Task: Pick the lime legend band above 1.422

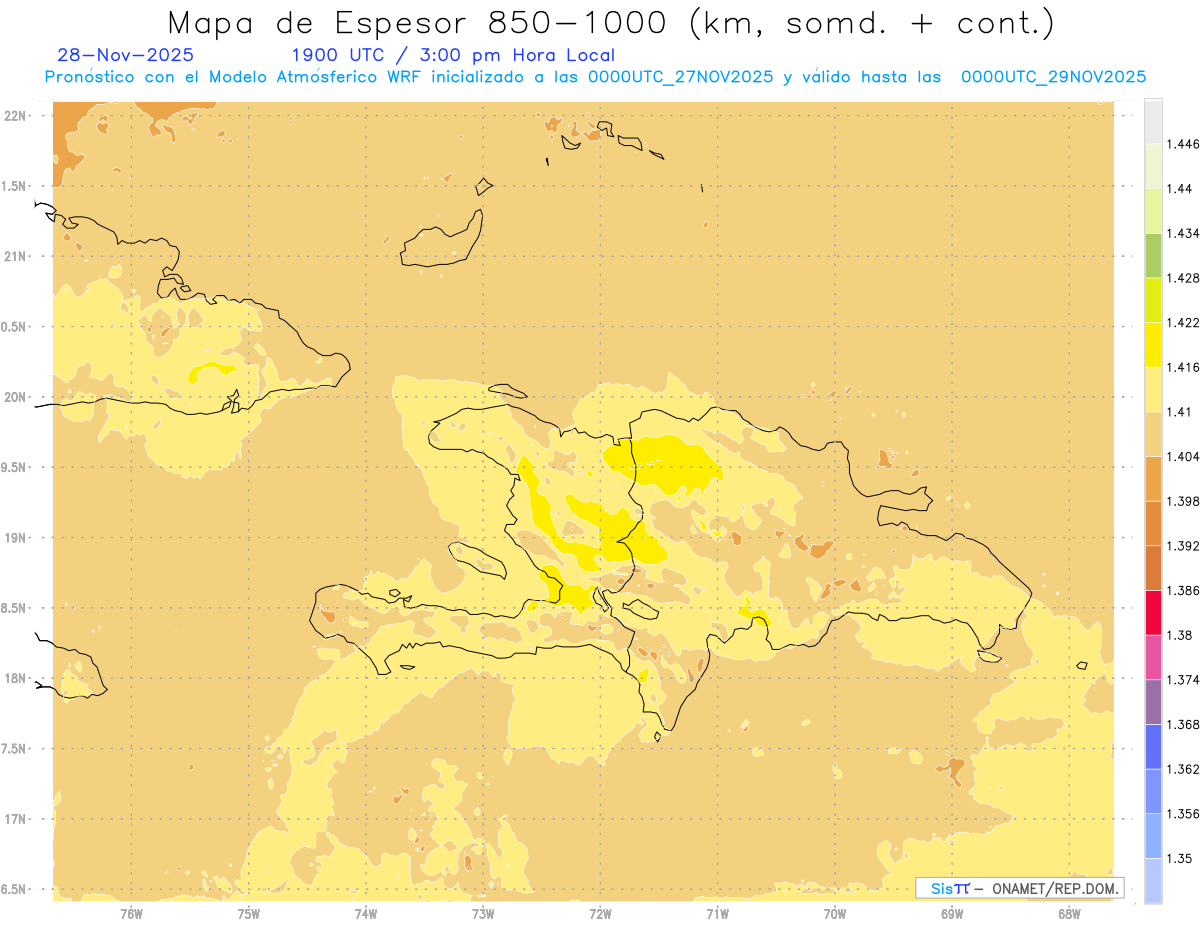Action: pyautogui.click(x=1153, y=300)
